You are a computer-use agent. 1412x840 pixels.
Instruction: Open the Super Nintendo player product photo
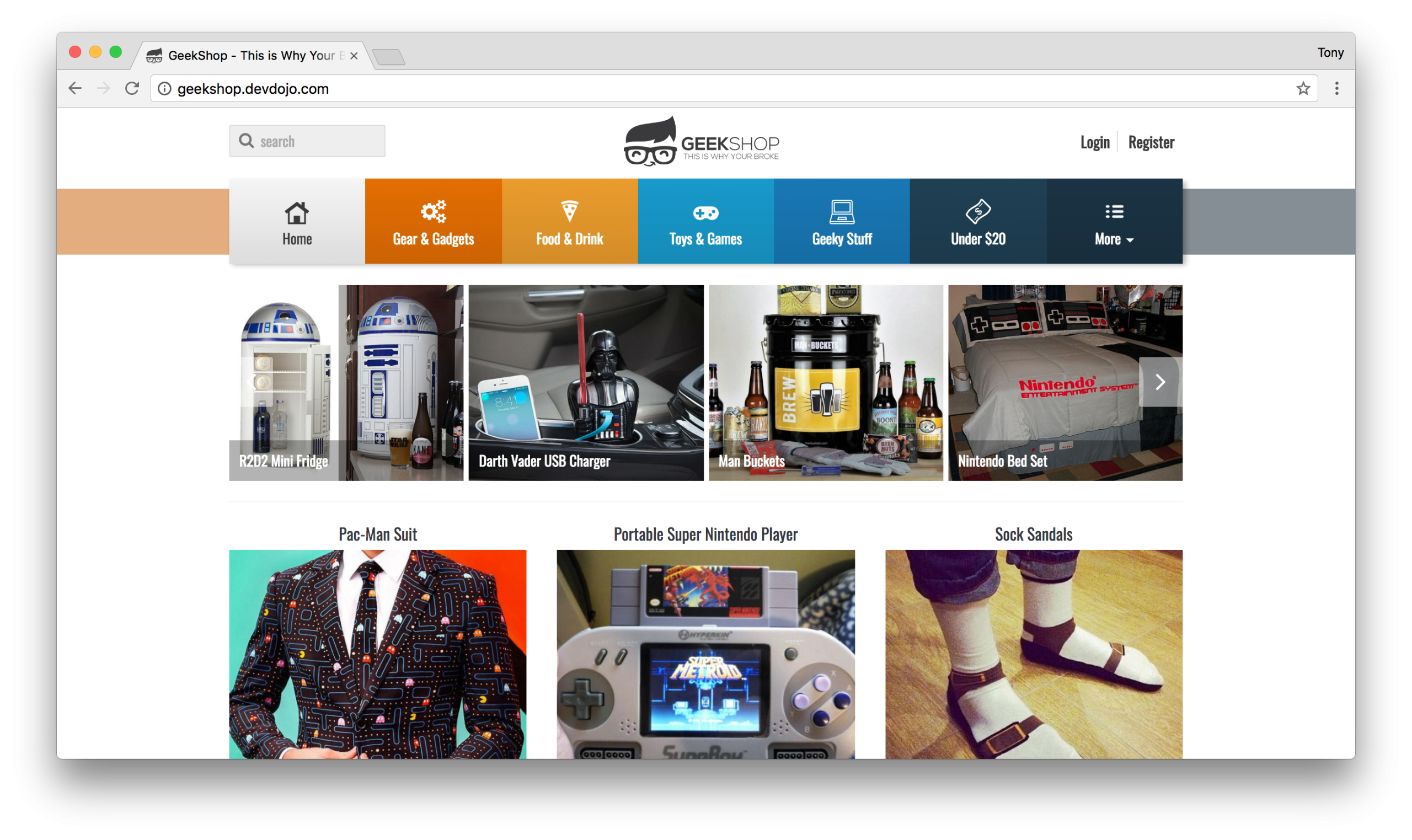(705, 654)
